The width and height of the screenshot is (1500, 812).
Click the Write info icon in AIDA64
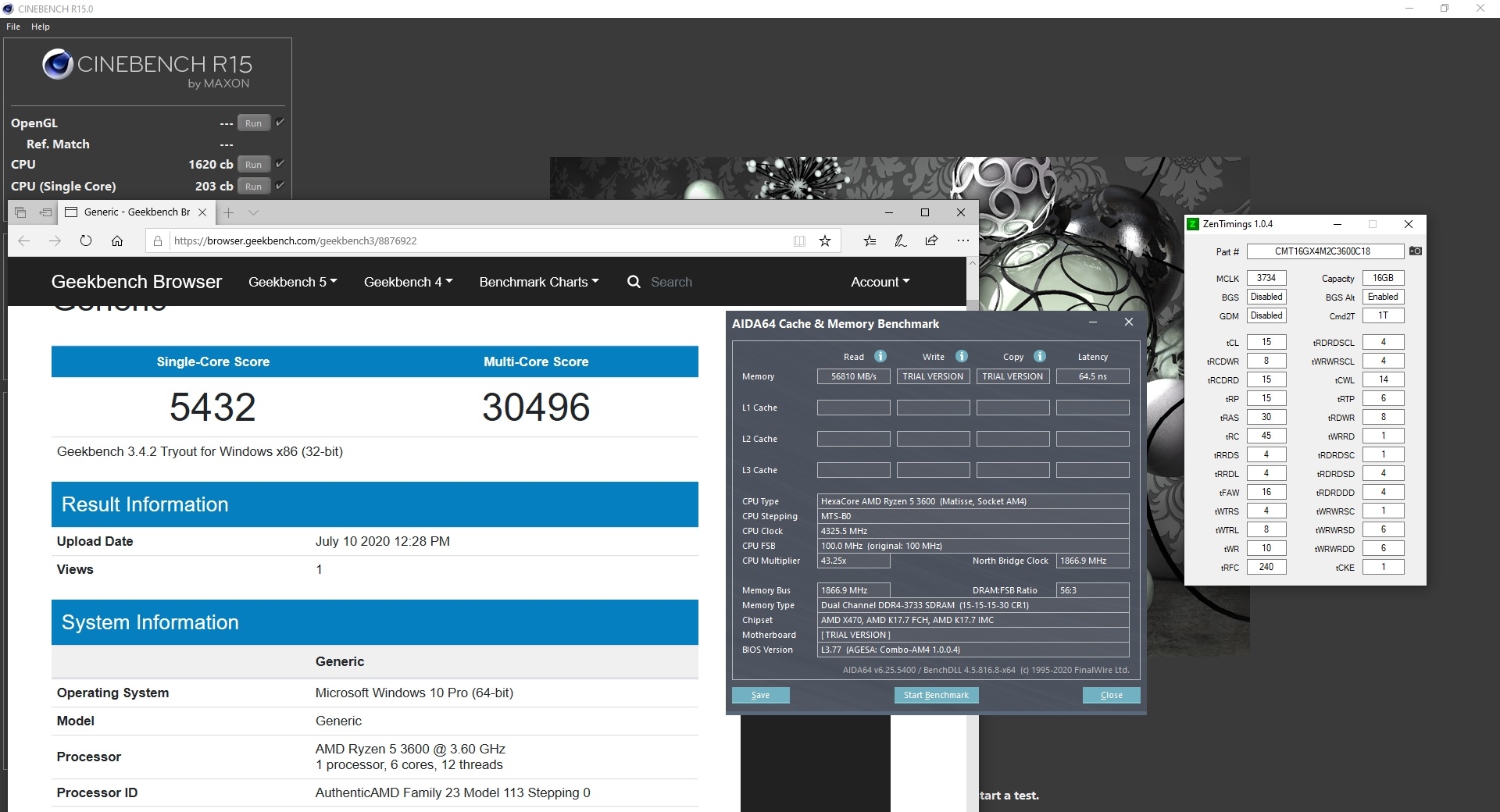(962, 356)
